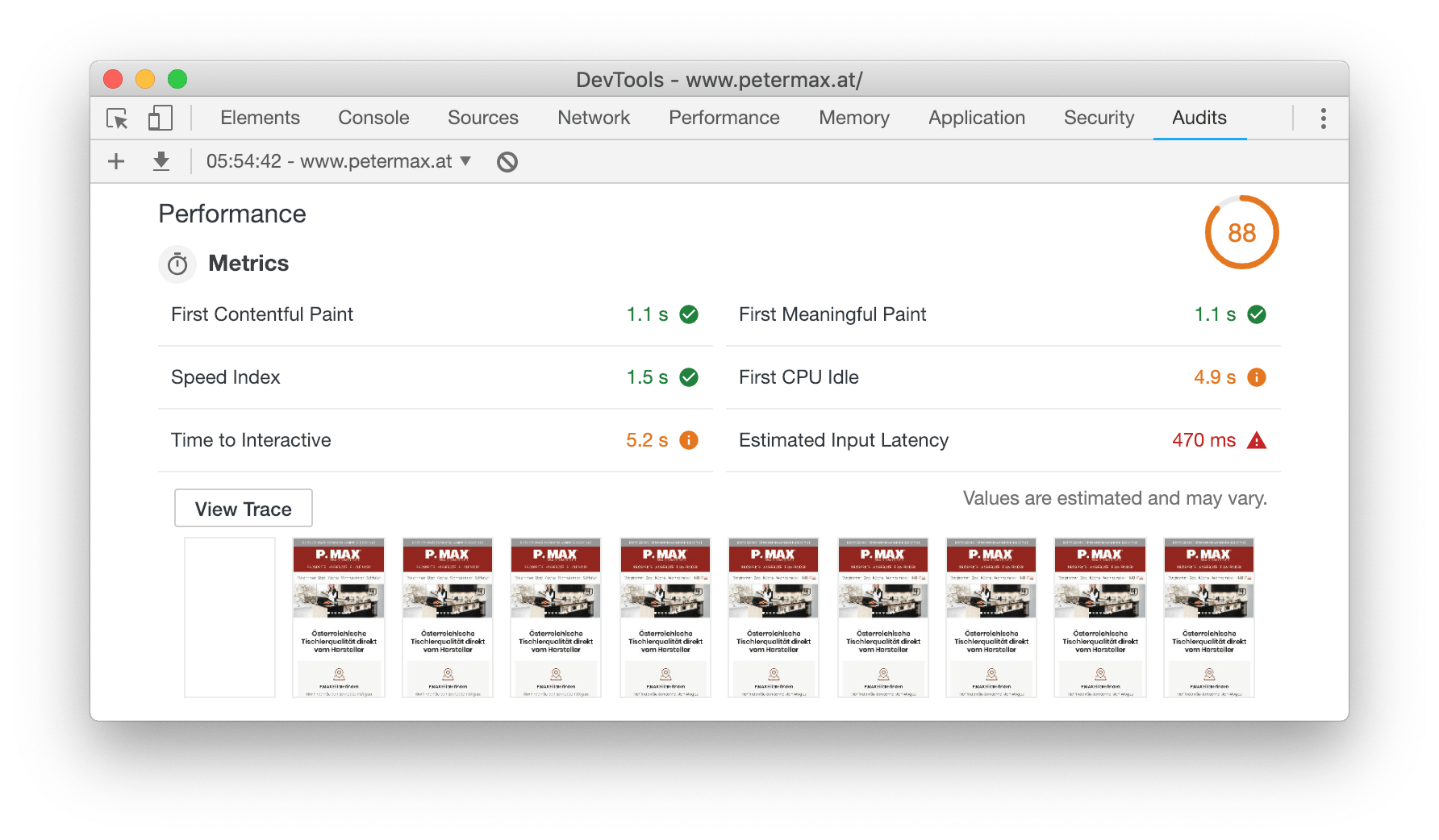The image size is (1439, 840).
Task: Click the last filmstrip screenshot thumbnail
Action: (x=1208, y=617)
